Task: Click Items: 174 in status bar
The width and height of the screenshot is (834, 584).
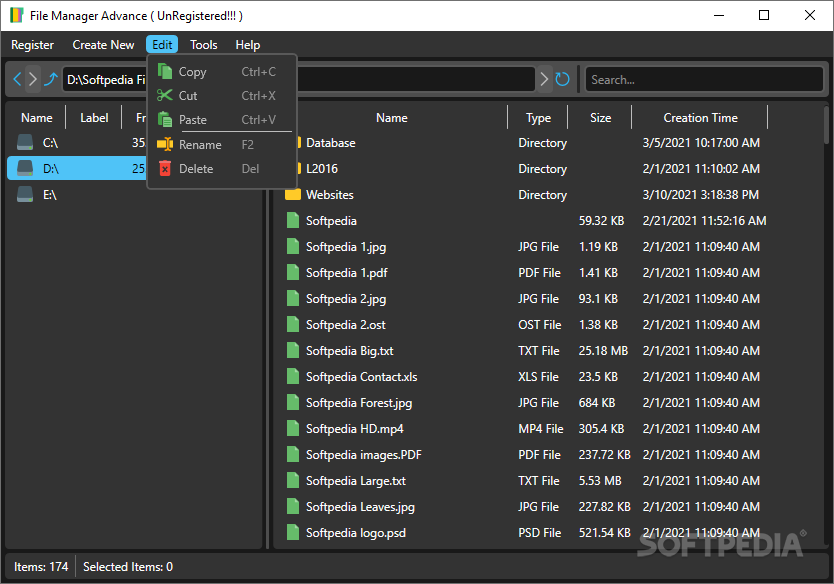Action: pyautogui.click(x=41, y=566)
